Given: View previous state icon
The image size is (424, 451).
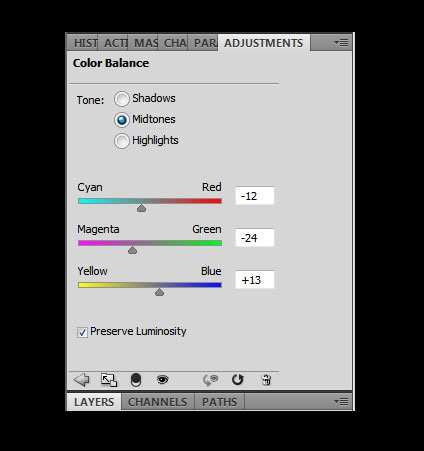Looking at the screenshot, I should pos(211,380).
